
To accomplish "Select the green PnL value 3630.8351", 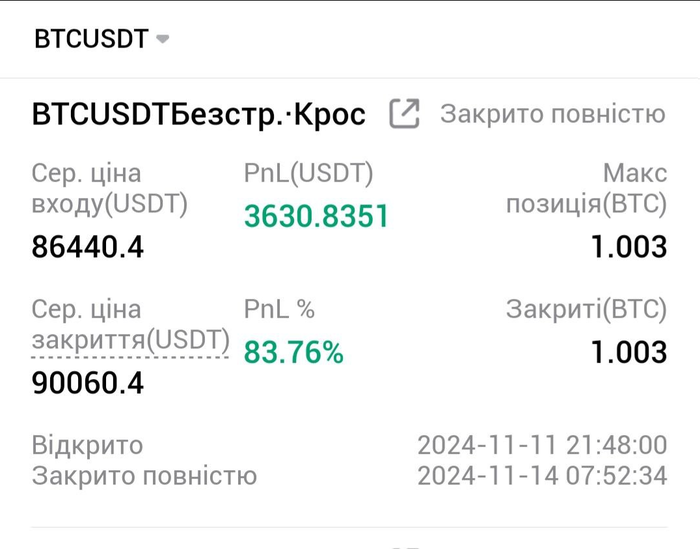I will pos(316,216).
